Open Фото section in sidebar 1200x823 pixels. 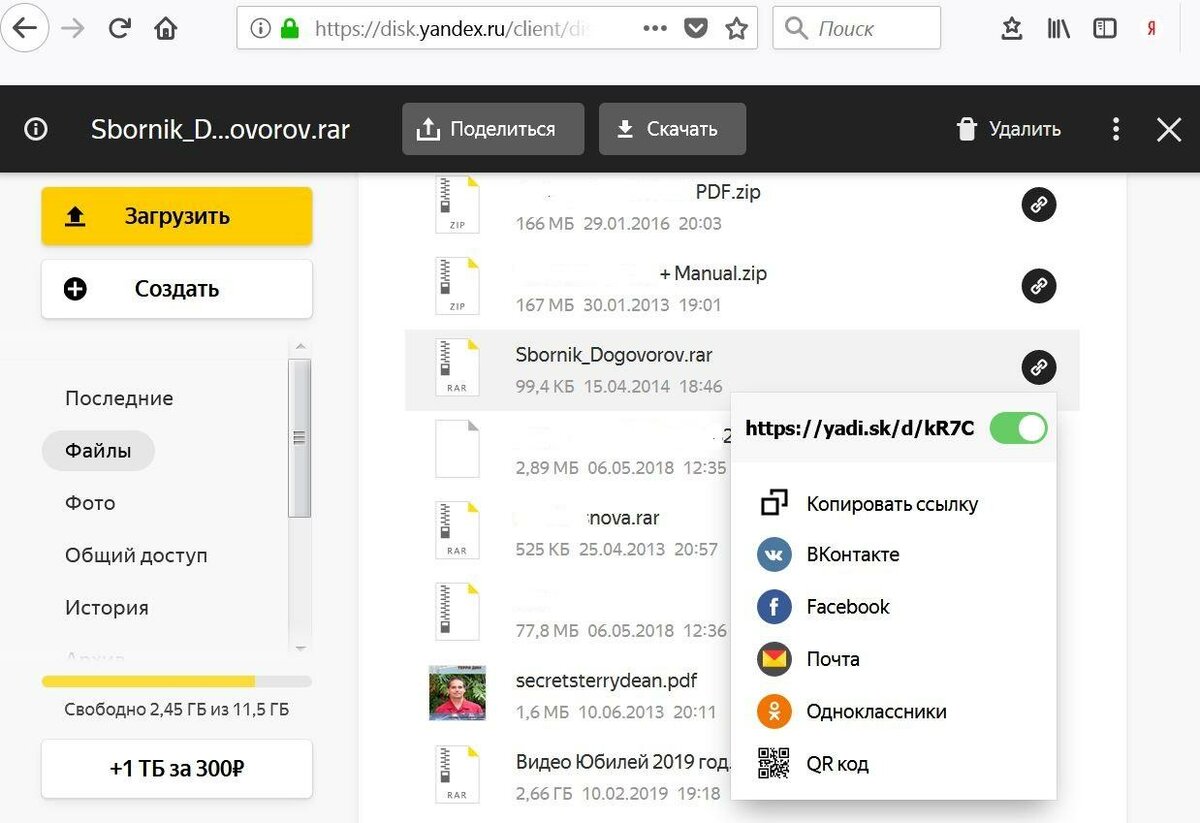coord(90,503)
